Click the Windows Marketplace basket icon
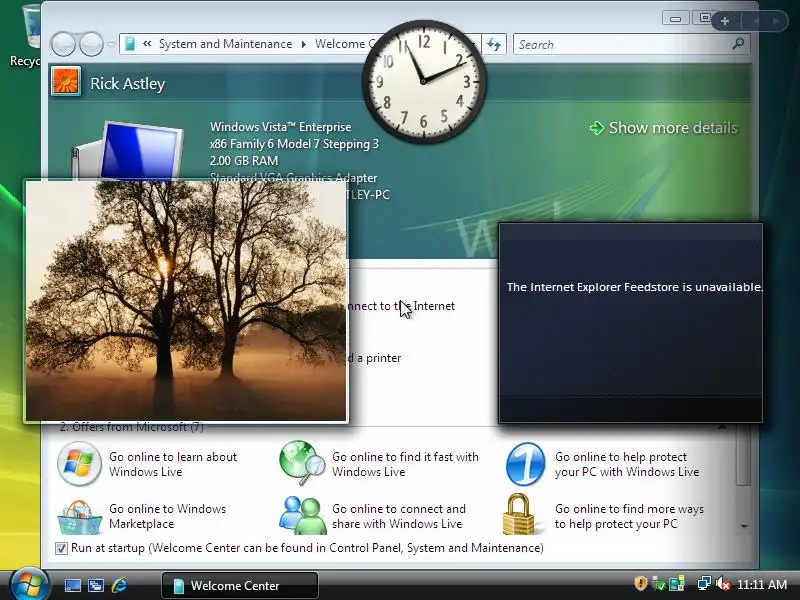 tap(80, 517)
